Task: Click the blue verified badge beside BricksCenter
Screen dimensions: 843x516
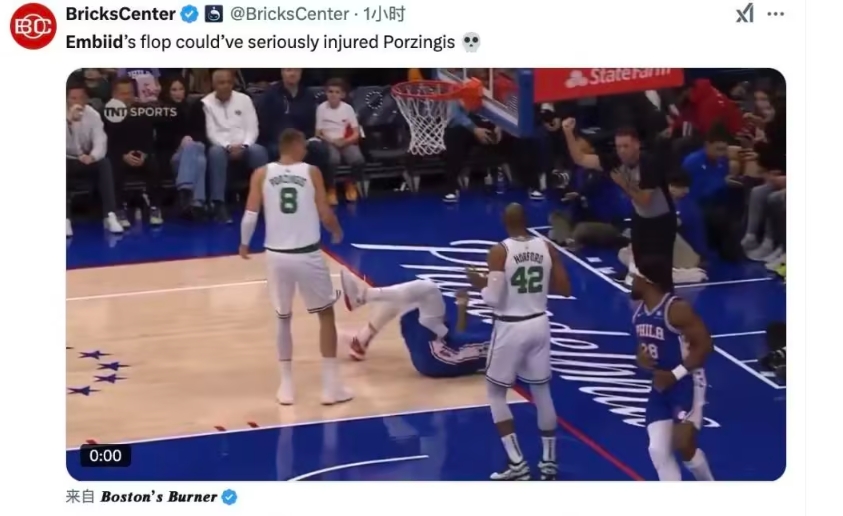Action: pyautogui.click(x=189, y=14)
